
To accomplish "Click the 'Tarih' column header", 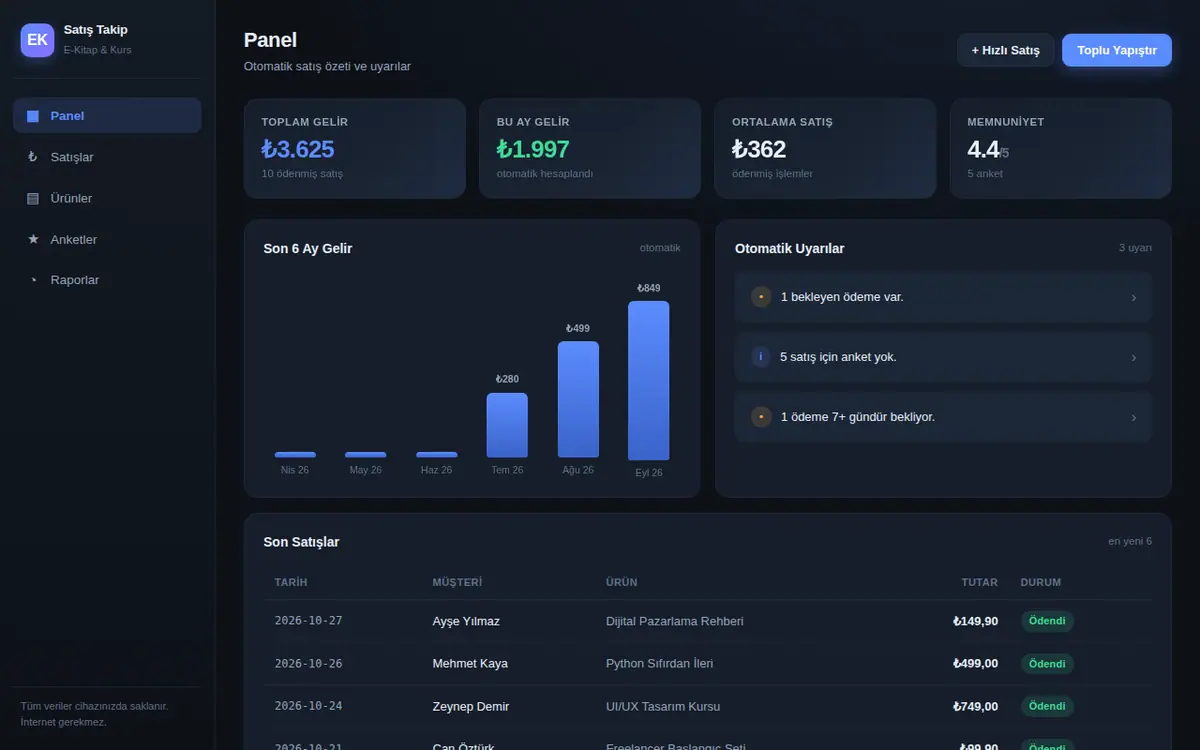I will (291, 582).
